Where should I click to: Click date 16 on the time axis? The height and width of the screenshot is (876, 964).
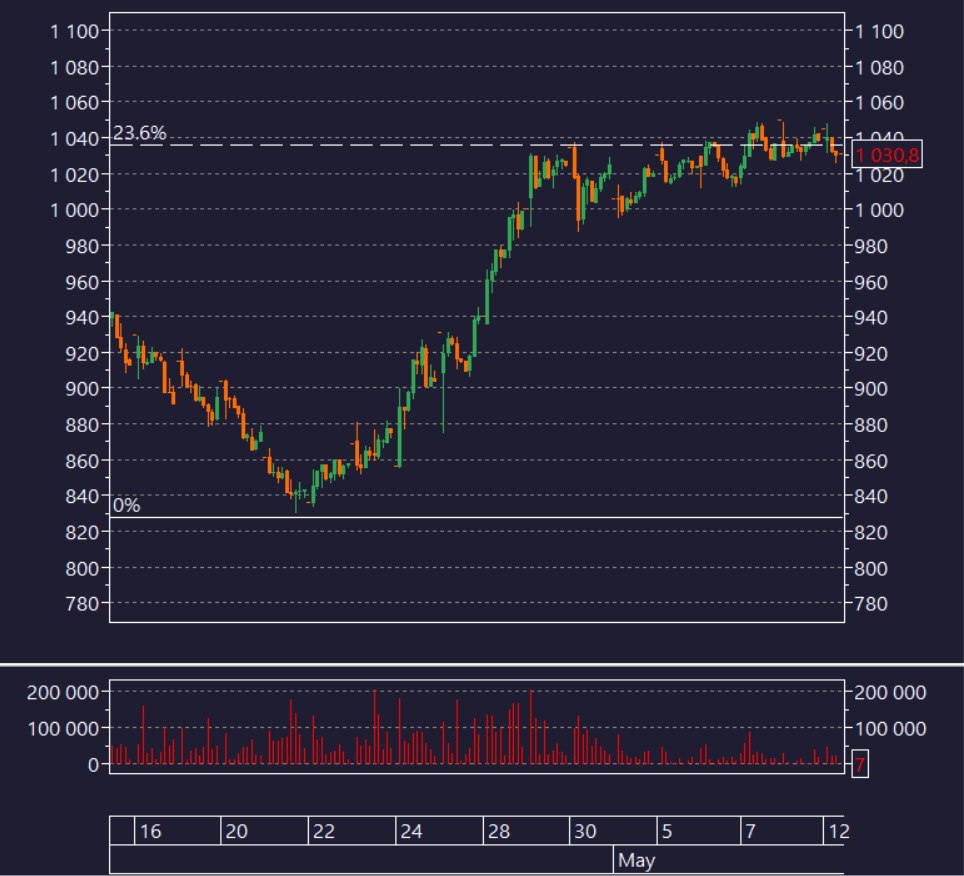[150, 832]
